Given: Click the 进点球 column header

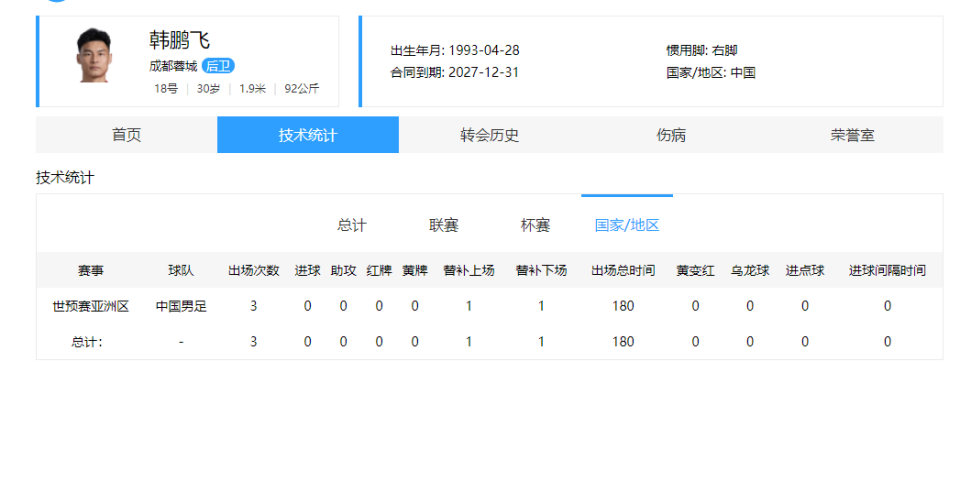Looking at the screenshot, I should [x=804, y=270].
